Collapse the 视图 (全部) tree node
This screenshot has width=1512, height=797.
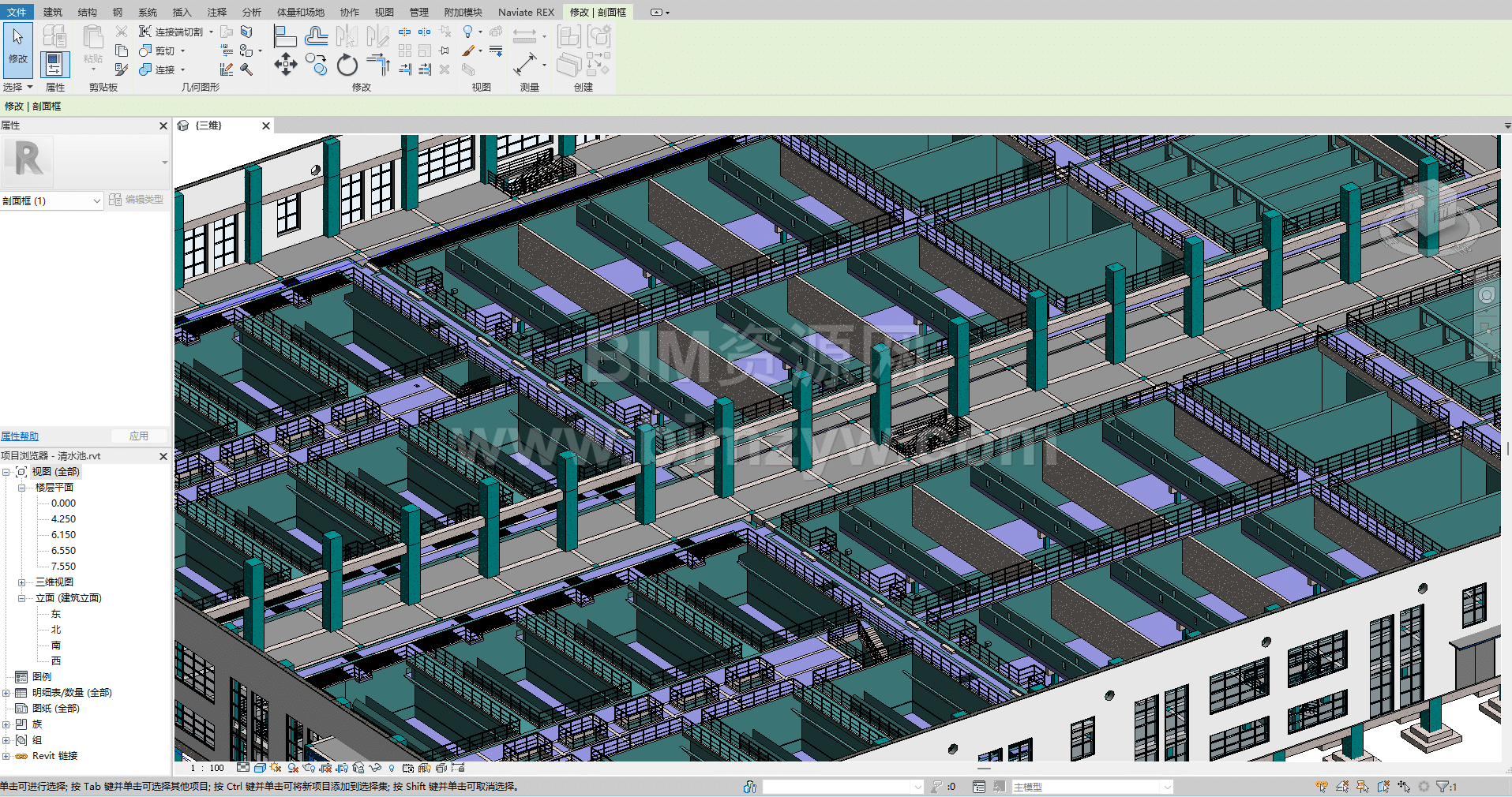point(6,472)
